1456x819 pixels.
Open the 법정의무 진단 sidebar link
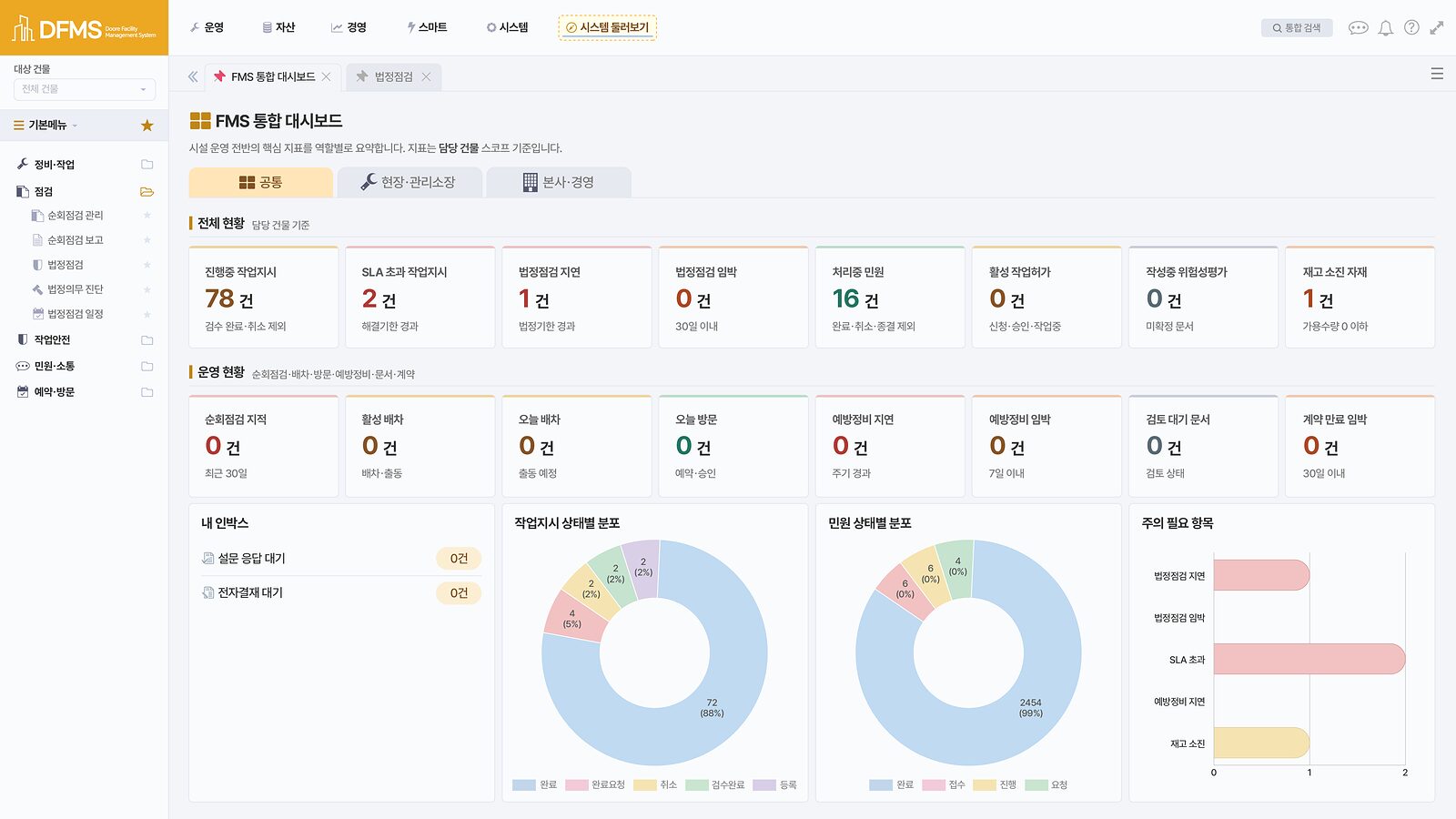(x=76, y=289)
